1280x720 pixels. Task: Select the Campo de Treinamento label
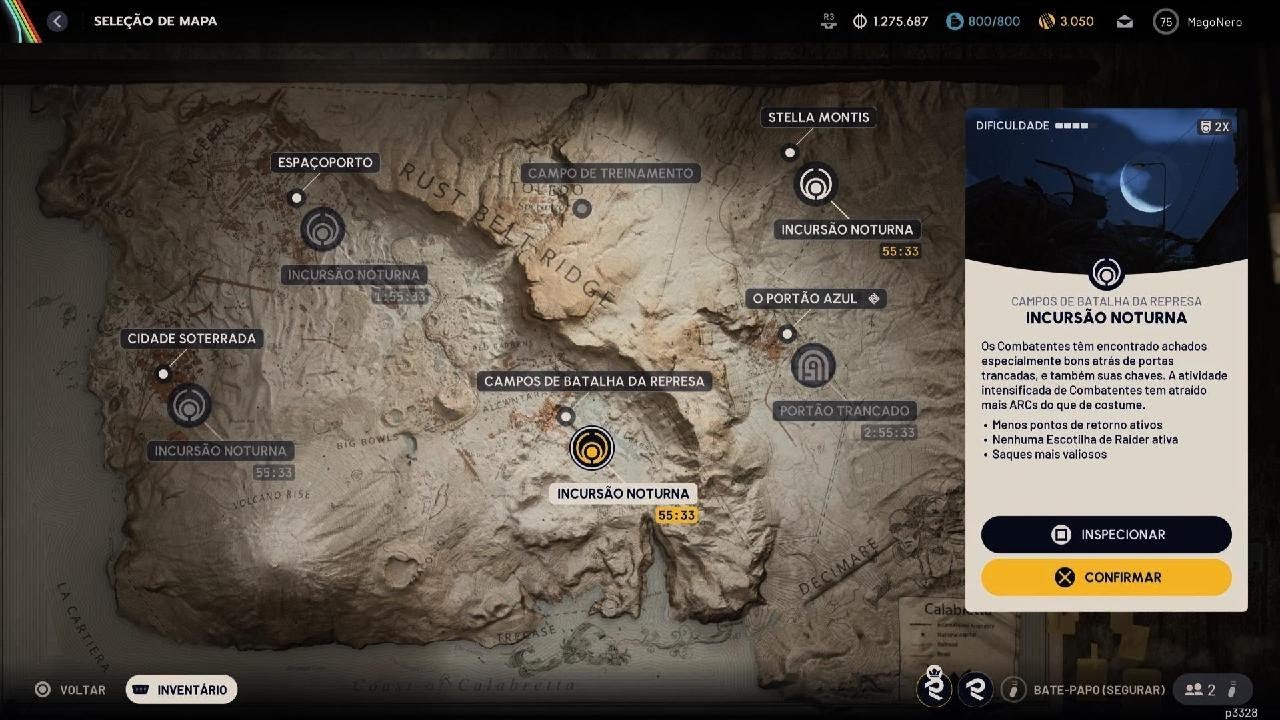(x=610, y=173)
